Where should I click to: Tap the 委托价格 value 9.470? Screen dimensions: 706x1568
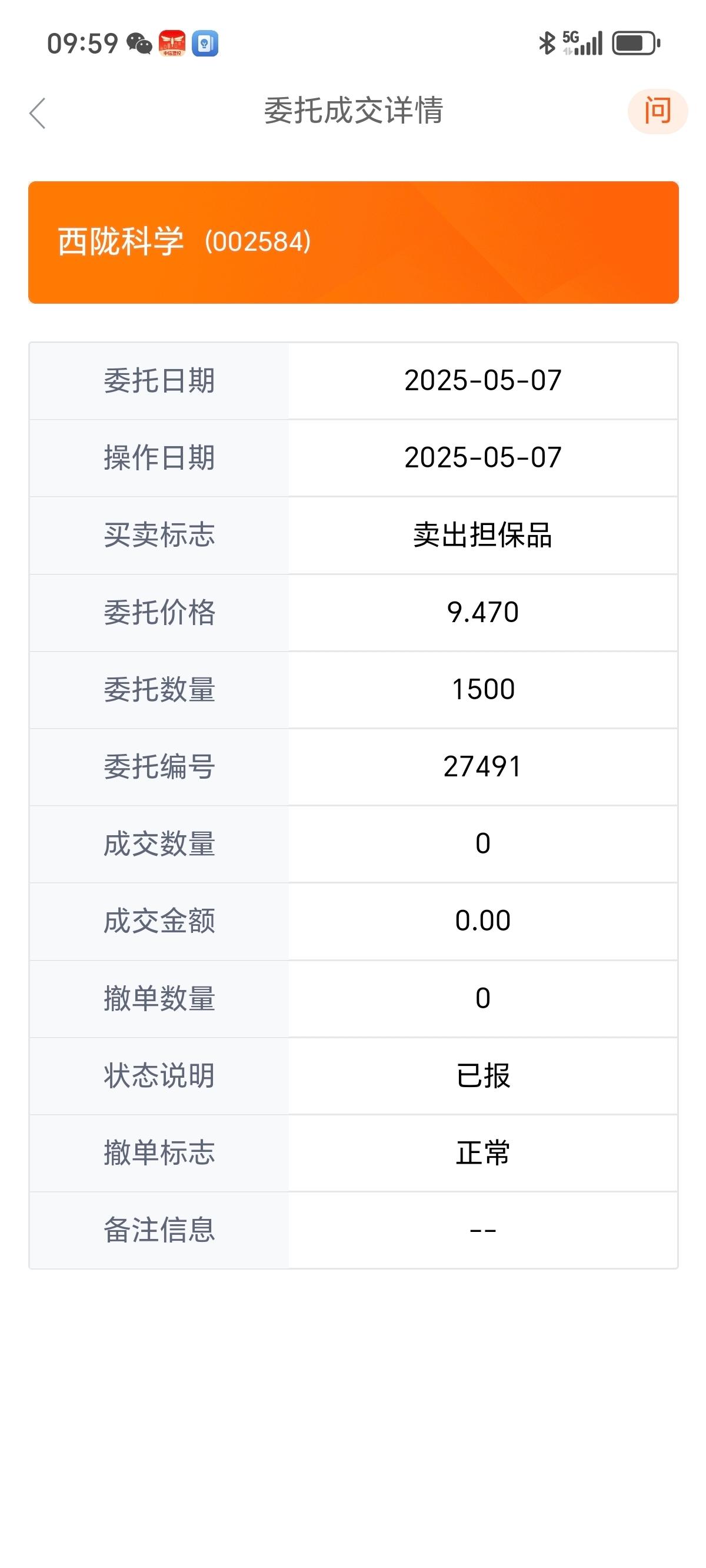coord(482,612)
